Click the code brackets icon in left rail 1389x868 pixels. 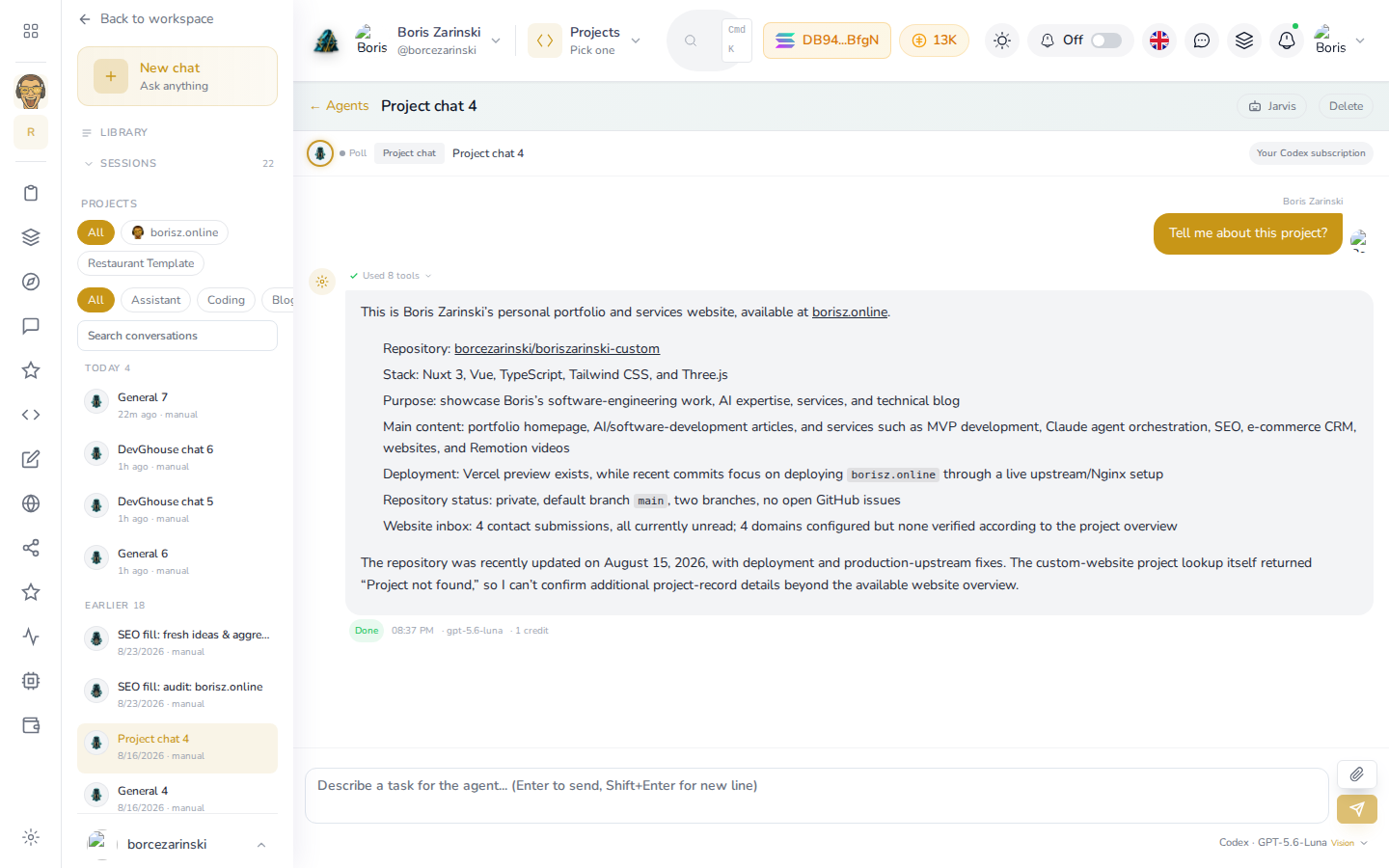[31, 415]
